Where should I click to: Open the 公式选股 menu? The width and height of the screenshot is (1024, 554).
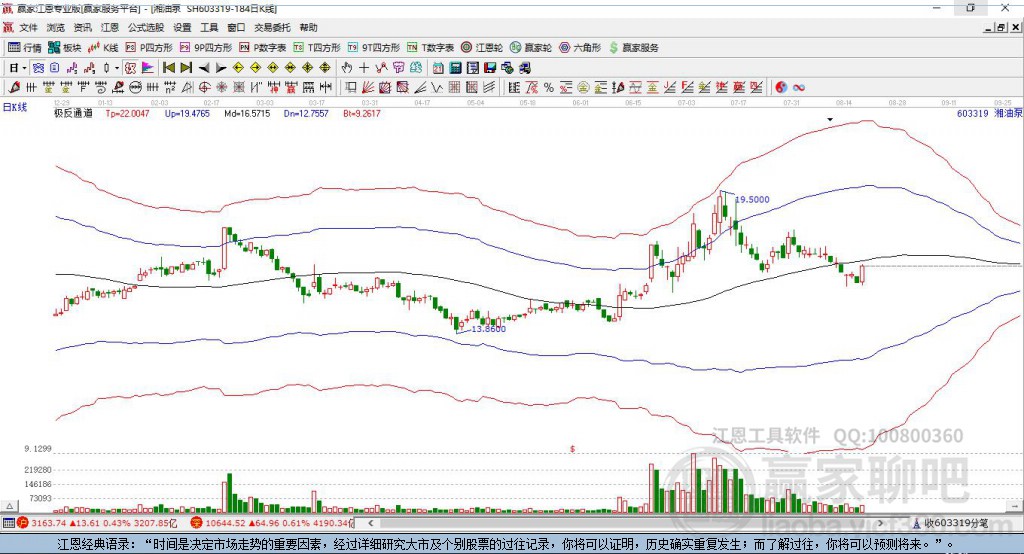point(146,27)
